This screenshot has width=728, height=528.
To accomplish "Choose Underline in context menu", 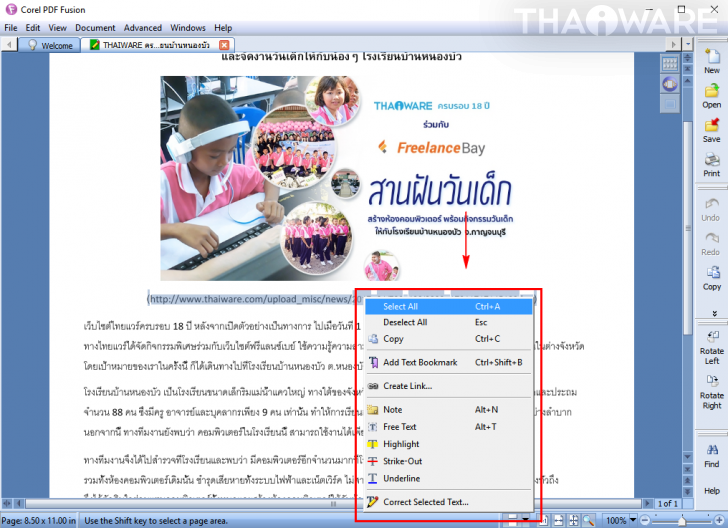I will coord(448,478).
